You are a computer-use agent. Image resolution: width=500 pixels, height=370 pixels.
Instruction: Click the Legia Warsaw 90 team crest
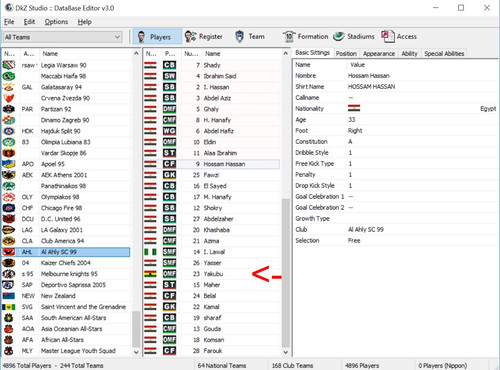pos(9,65)
